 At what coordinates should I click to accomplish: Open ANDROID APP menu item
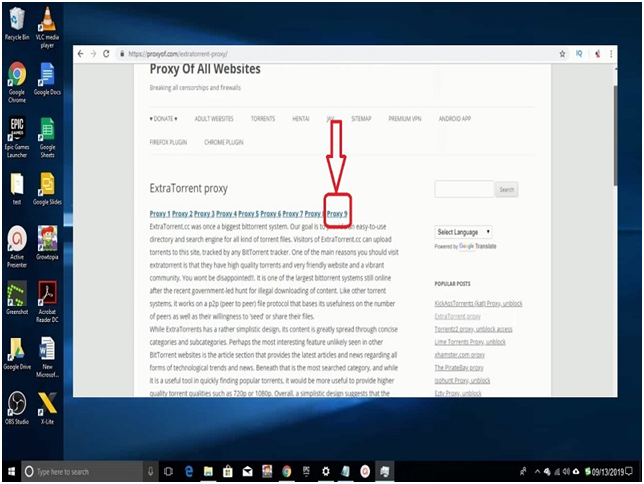point(455,119)
